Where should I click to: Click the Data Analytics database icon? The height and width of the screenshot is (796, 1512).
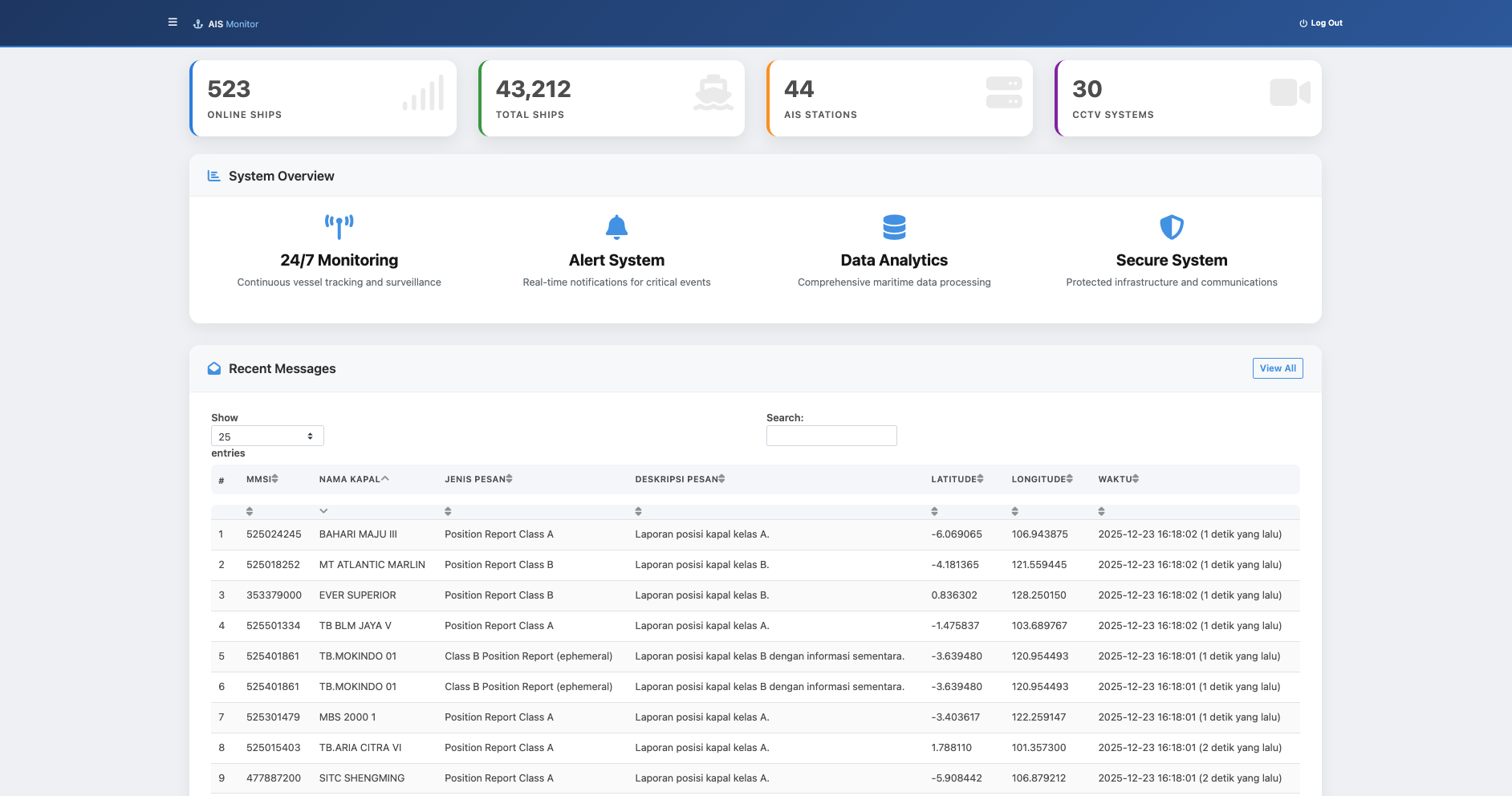(894, 227)
